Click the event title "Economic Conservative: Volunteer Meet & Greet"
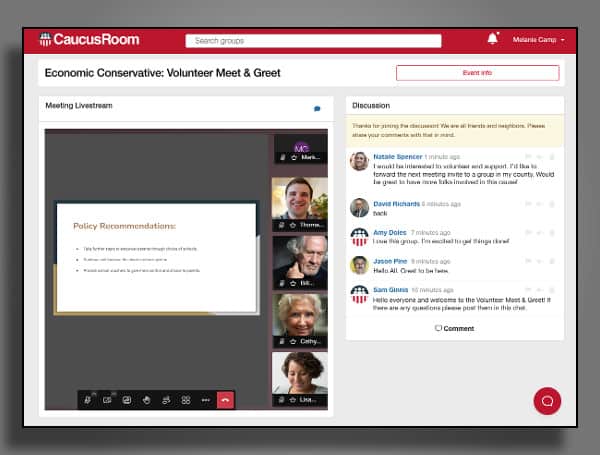Screen dimensions: 600x455 pos(163,73)
